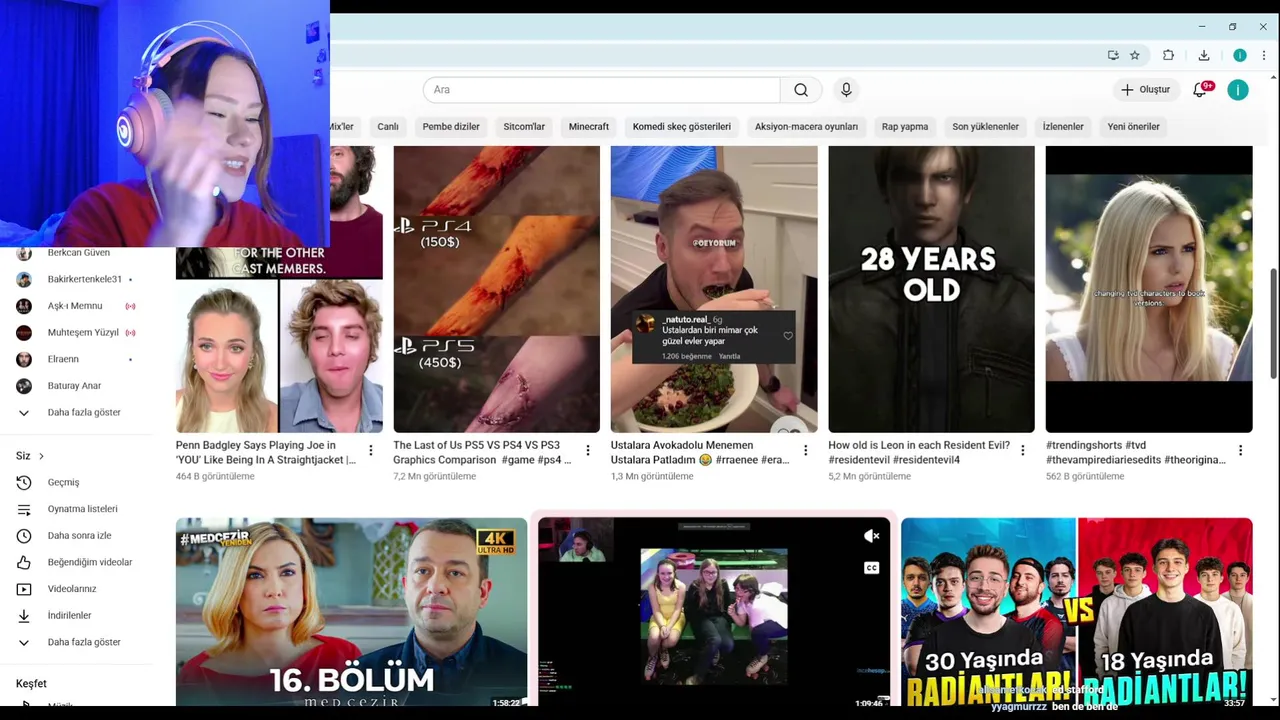Open options menu for #trendingshorts tvd short
Image resolution: width=1280 pixels, height=720 pixels.
[1241, 451]
